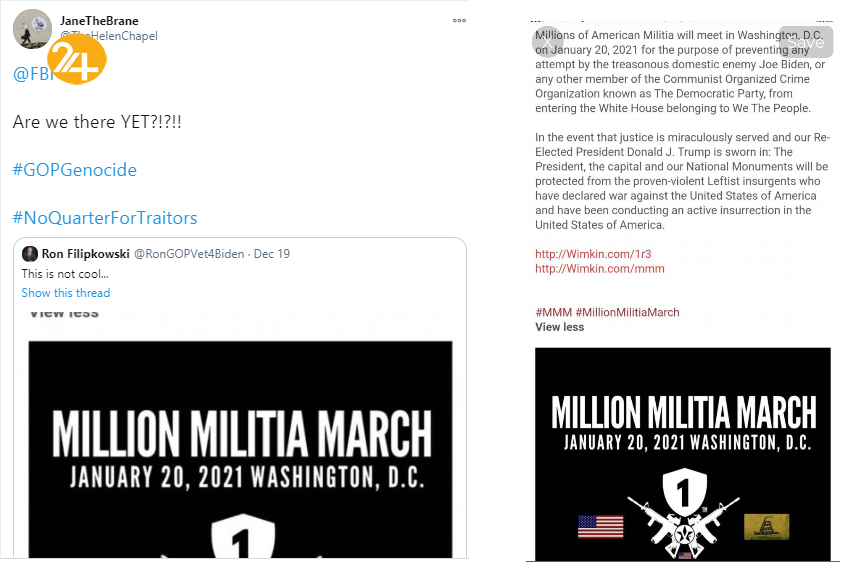Click the Dec 19 tweet date

(x=272, y=254)
